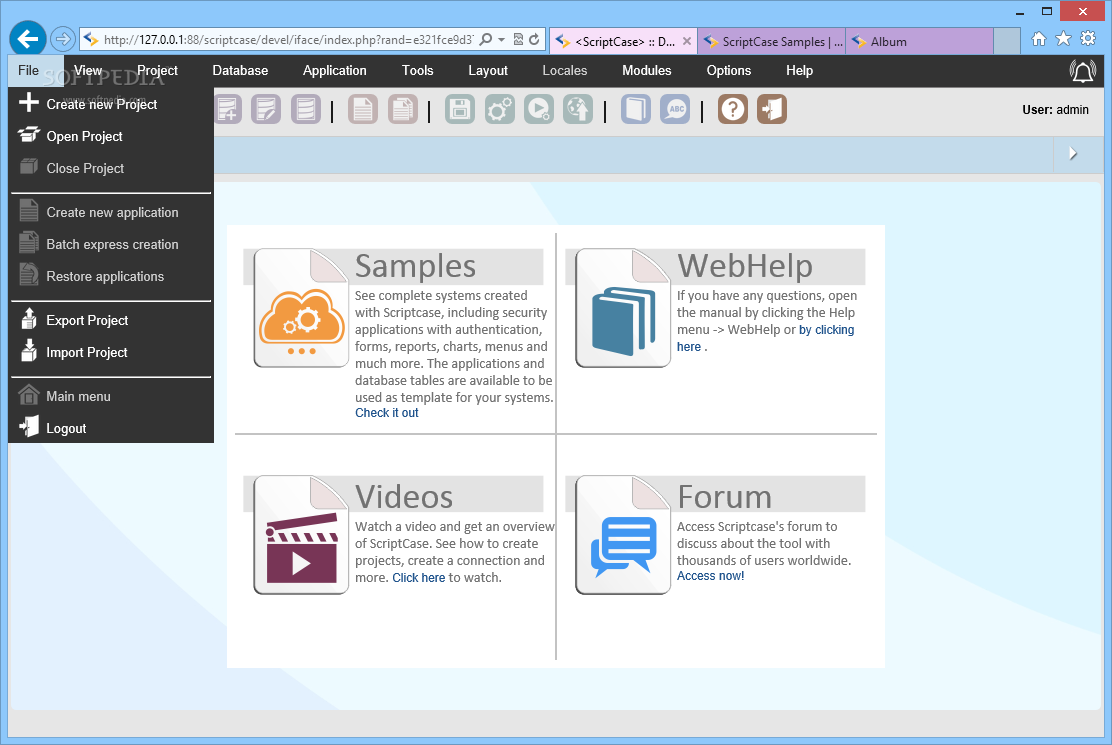Follow the Click here video link

click(418, 578)
